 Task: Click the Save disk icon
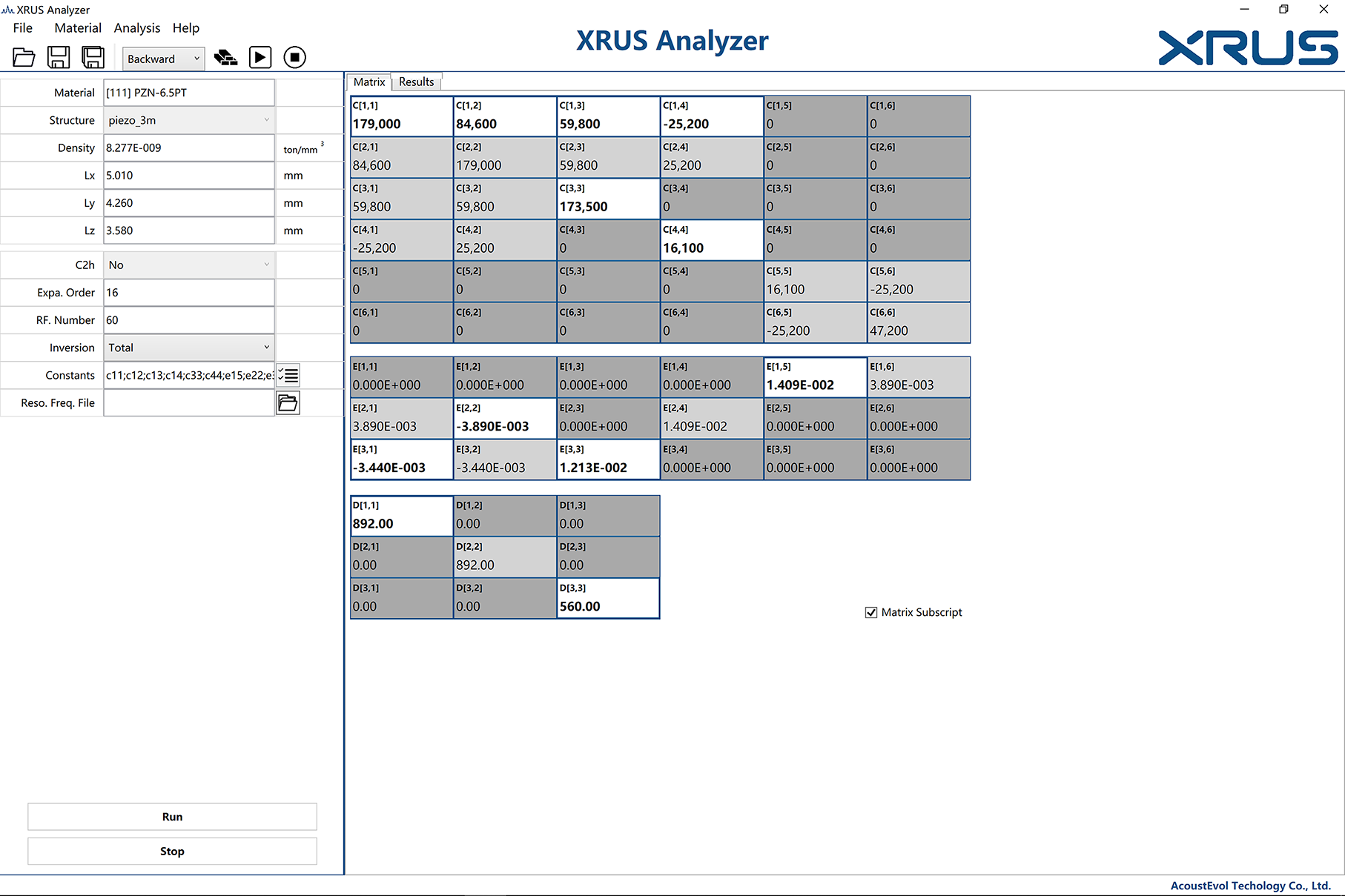click(x=59, y=58)
